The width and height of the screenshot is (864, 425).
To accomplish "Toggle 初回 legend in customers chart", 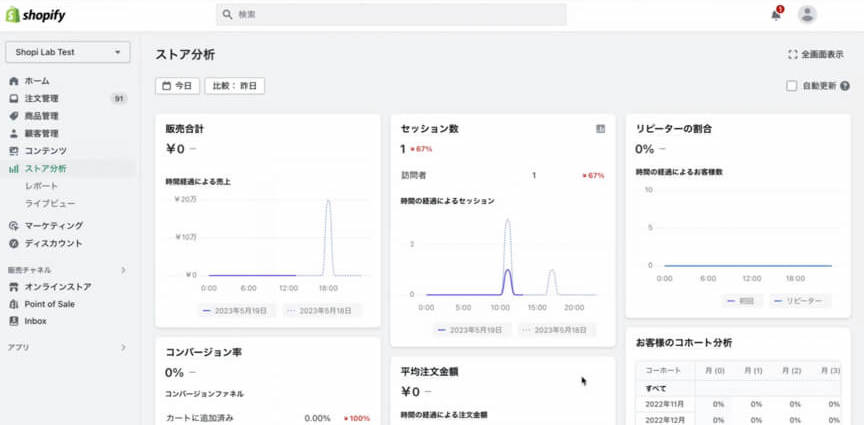I will click(743, 301).
